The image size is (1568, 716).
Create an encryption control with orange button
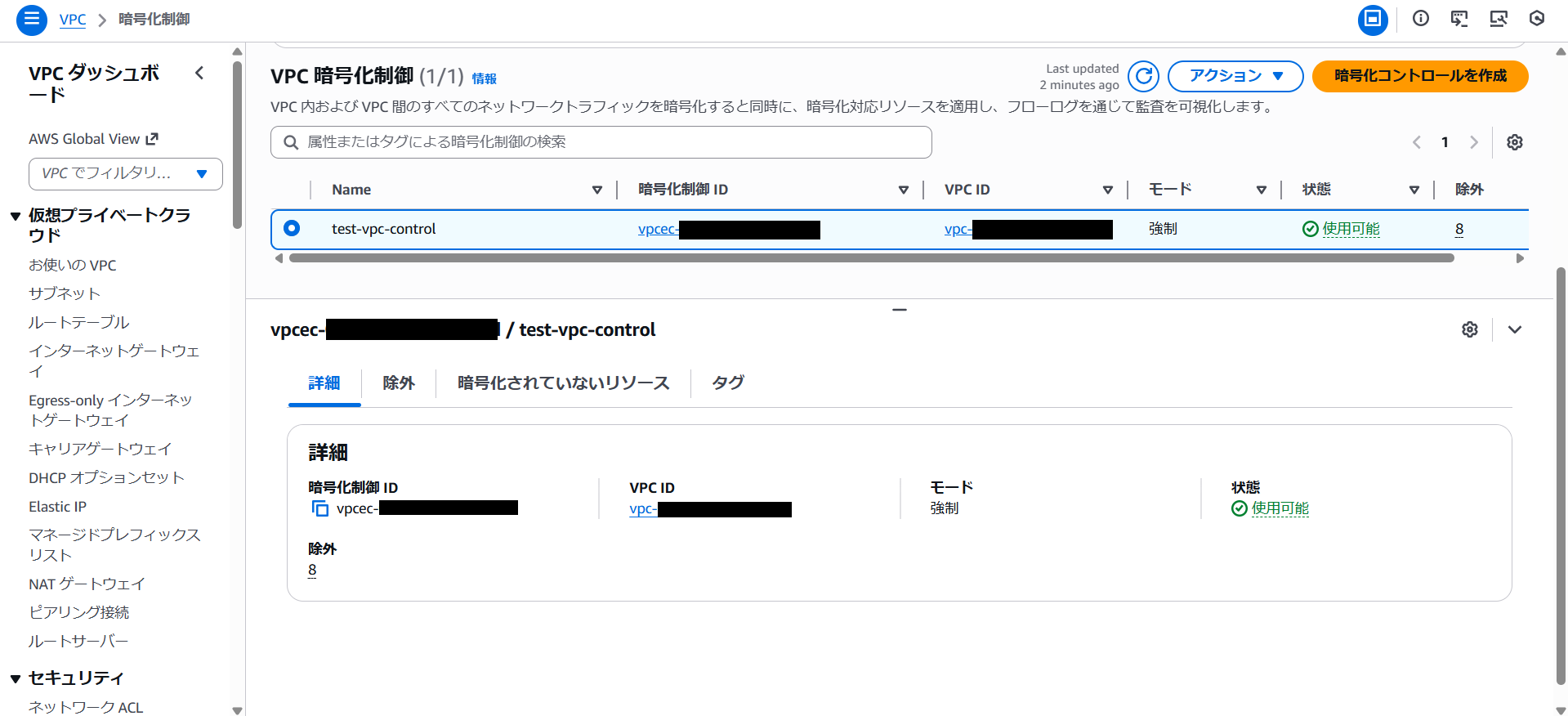[x=1420, y=76]
